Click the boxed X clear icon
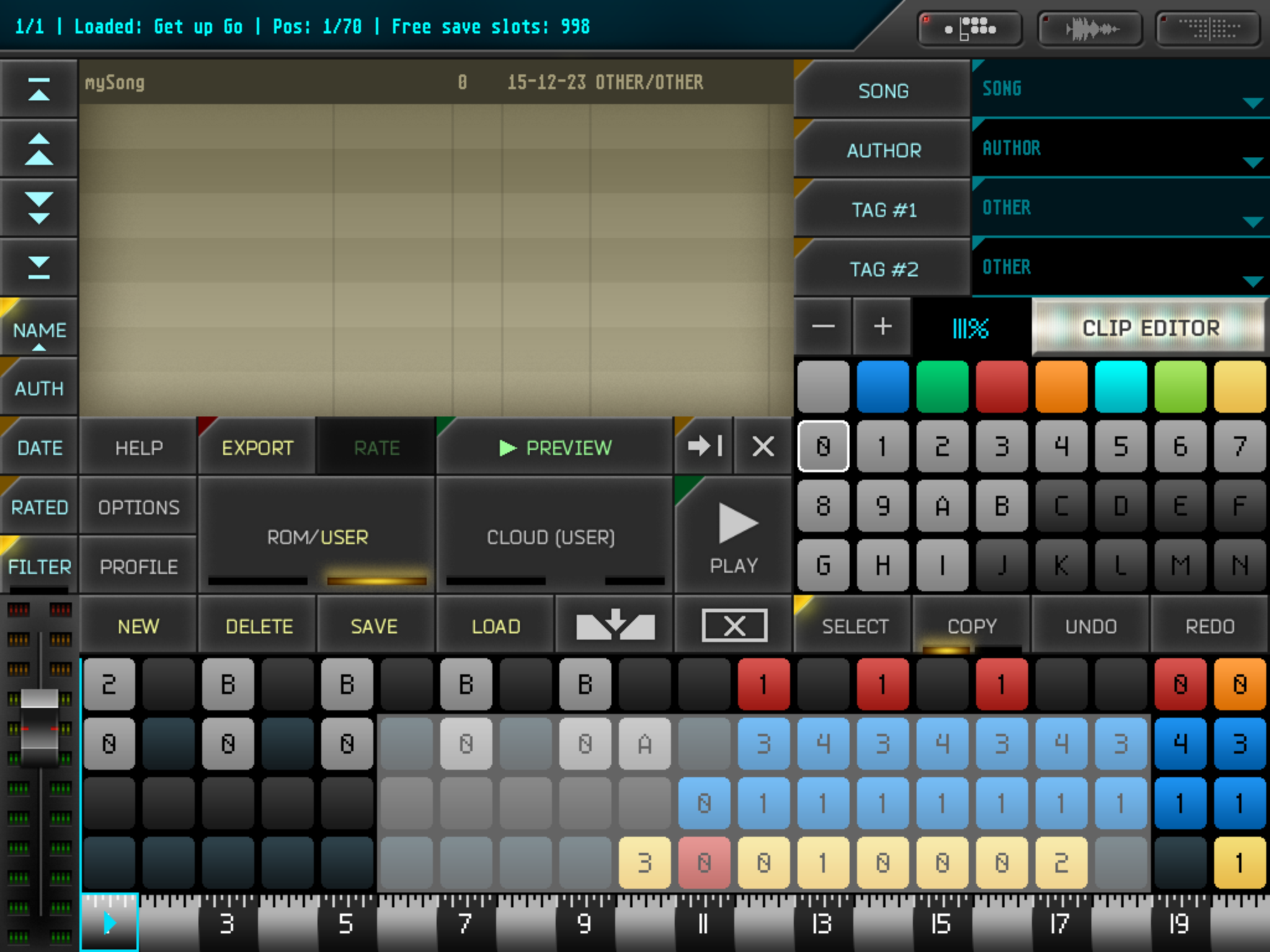 pyautogui.click(x=734, y=625)
